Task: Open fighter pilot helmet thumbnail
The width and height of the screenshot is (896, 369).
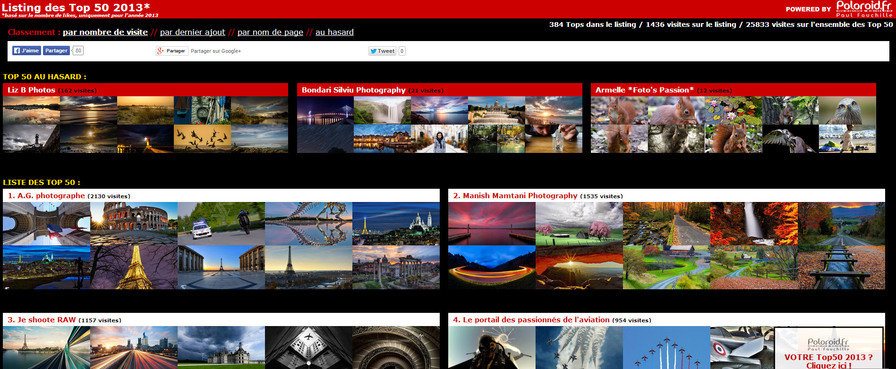Action: 491,347
